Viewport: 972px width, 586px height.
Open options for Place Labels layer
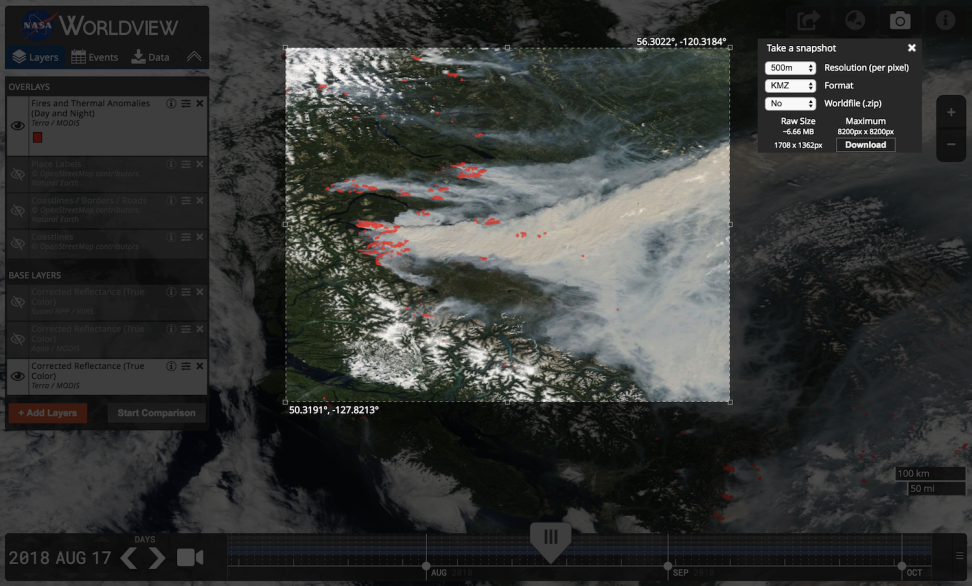(186, 164)
